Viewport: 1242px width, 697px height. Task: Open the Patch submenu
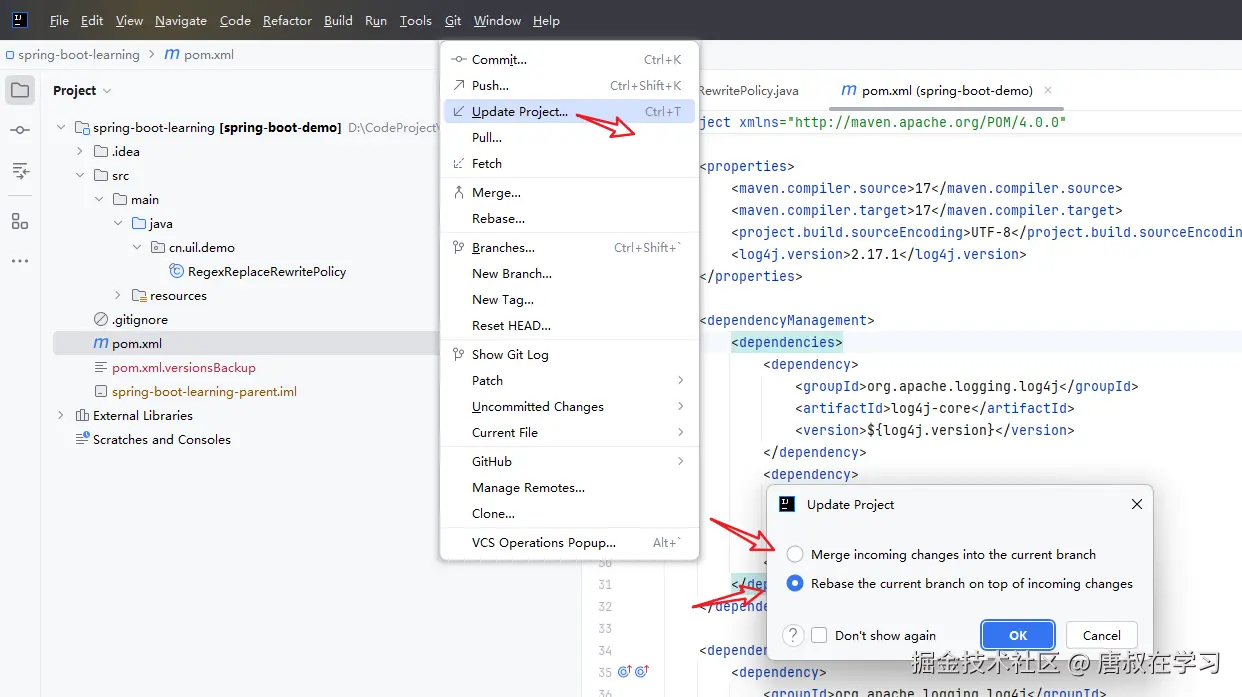point(569,381)
